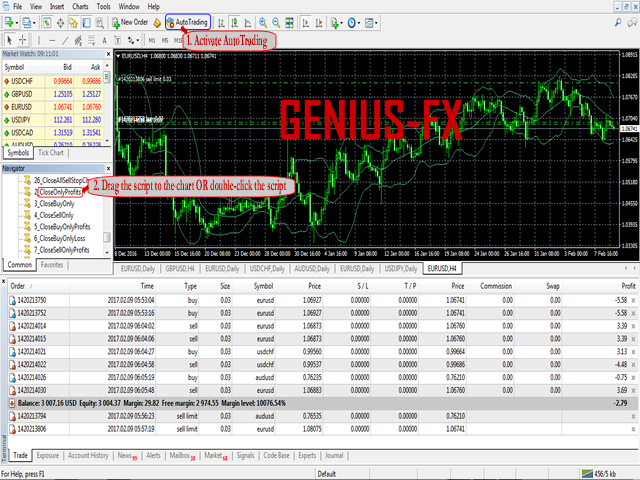Open the Periods clock icon
The width and height of the screenshot is (640, 480).
[x=351, y=23]
